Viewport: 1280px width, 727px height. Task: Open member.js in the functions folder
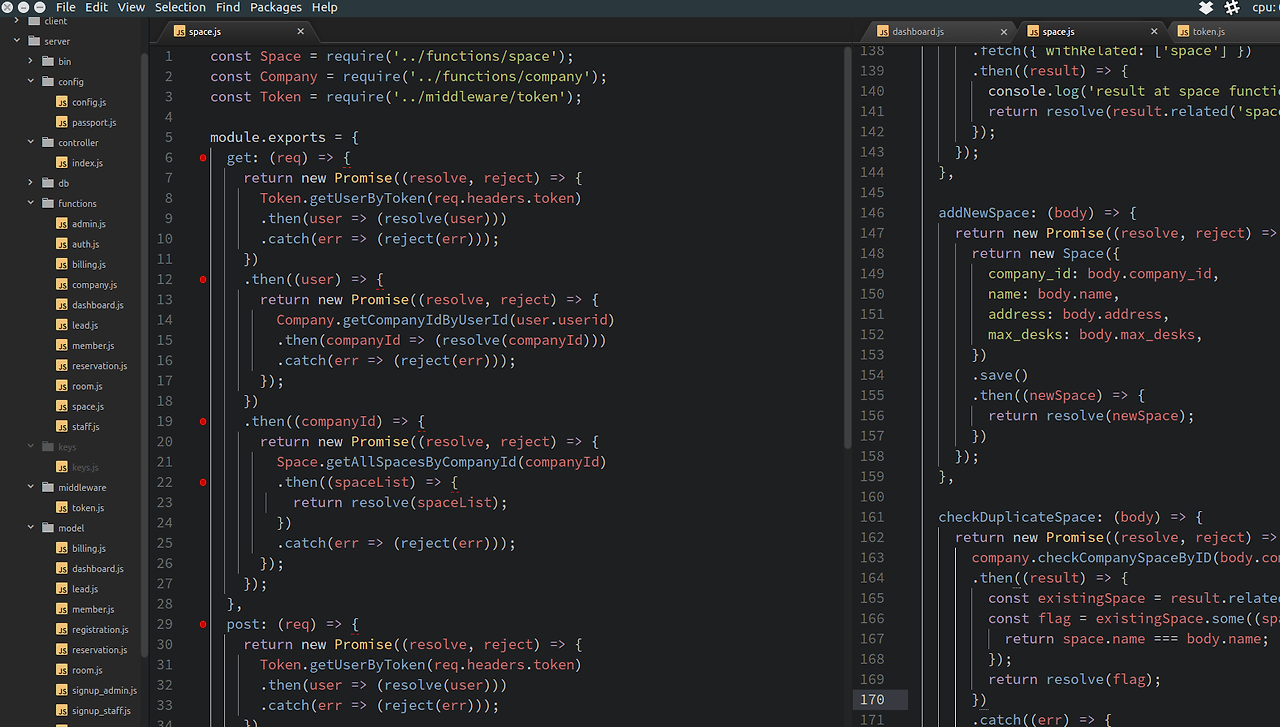93,346
